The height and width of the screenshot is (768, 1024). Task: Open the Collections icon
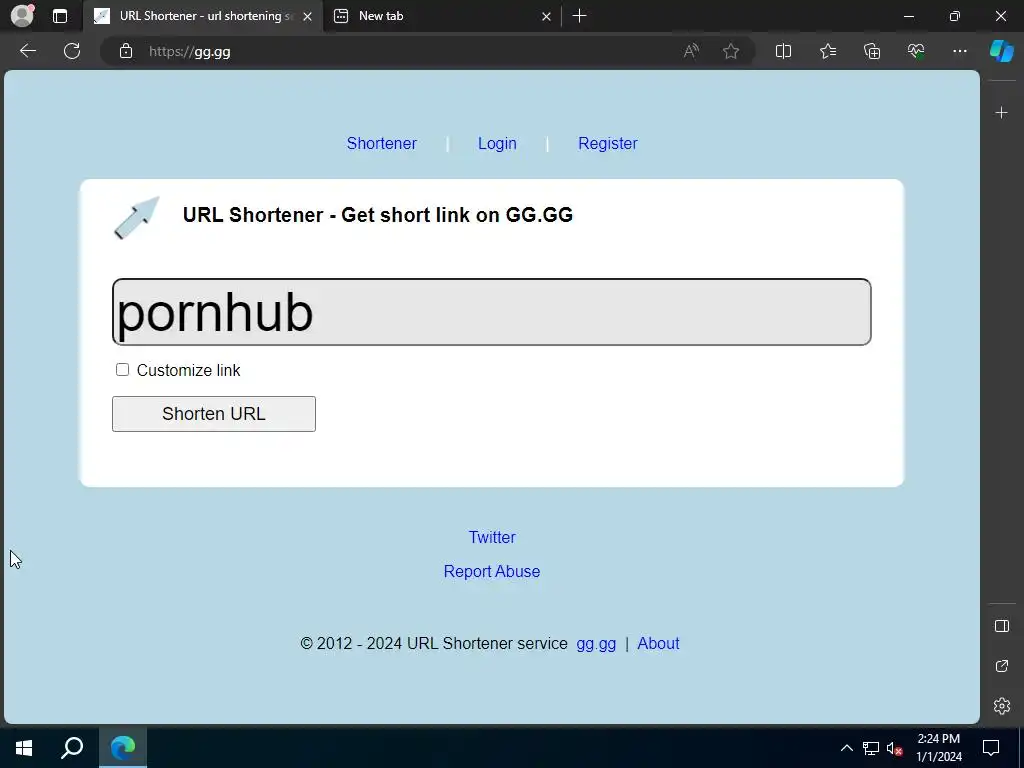[x=872, y=51]
